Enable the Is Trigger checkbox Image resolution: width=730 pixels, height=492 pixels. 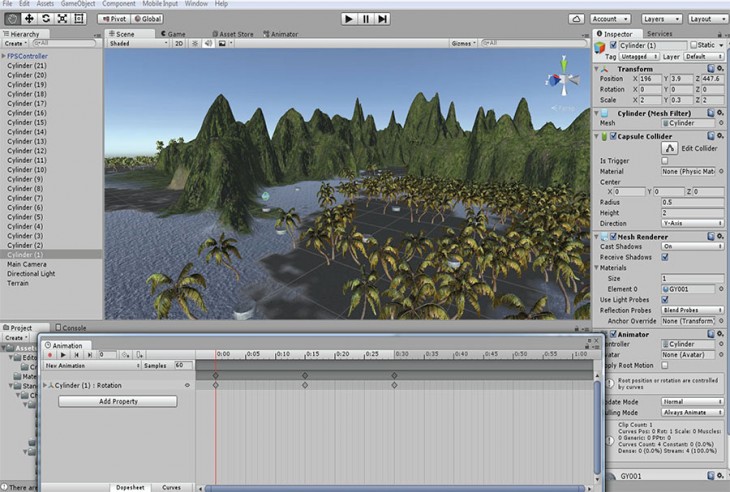(664, 160)
